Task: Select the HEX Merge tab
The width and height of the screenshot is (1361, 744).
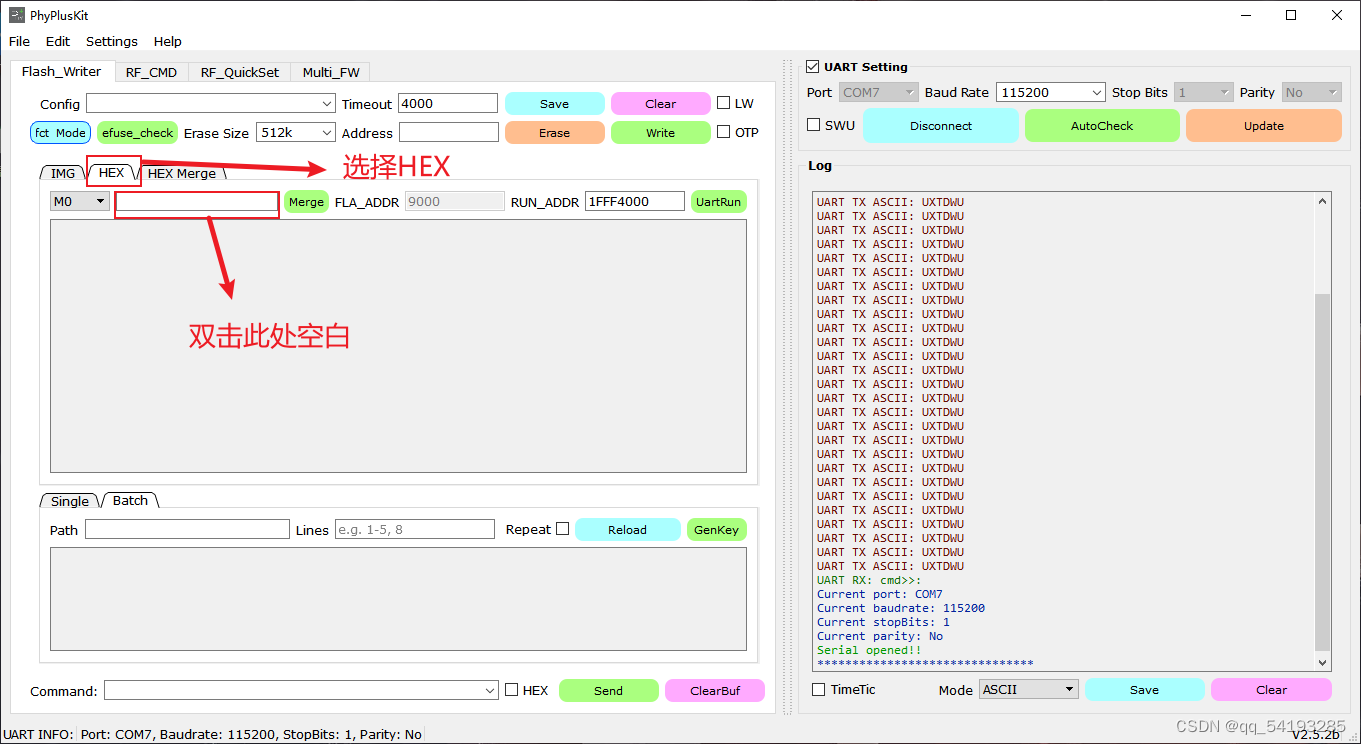Action: pyautogui.click(x=182, y=173)
